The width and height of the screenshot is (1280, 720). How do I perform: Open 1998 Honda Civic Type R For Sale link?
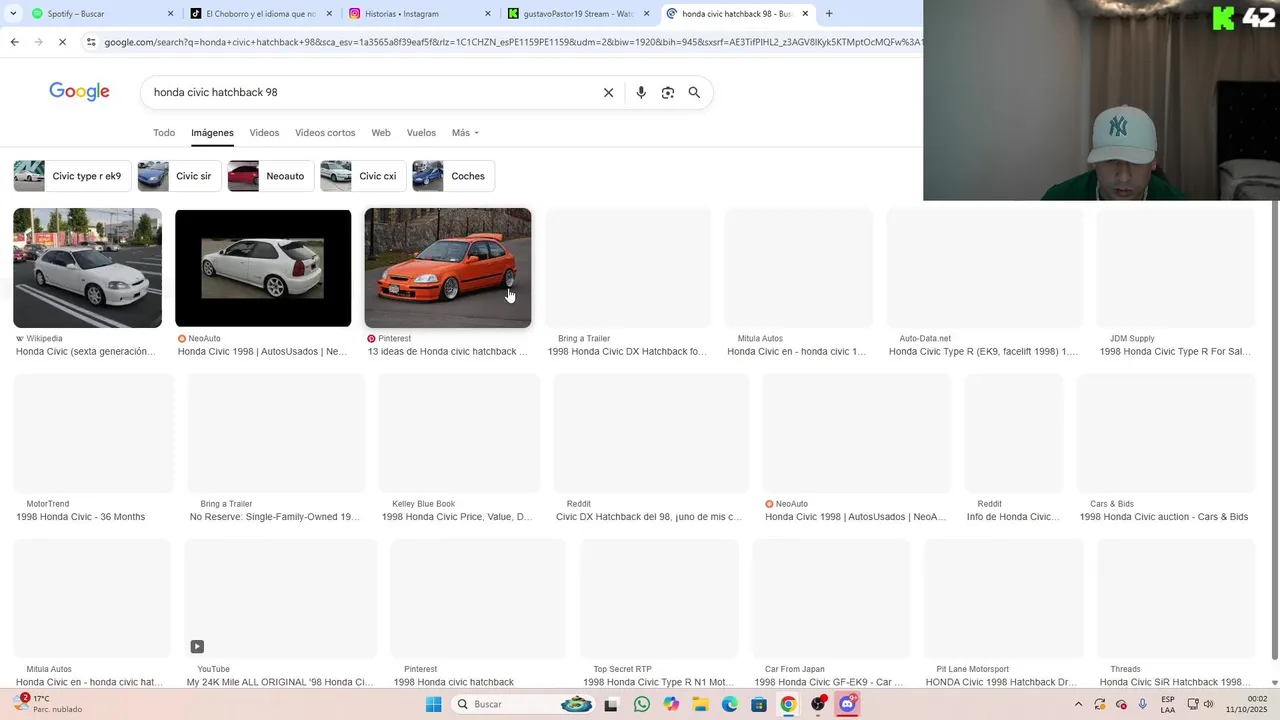point(1175,352)
